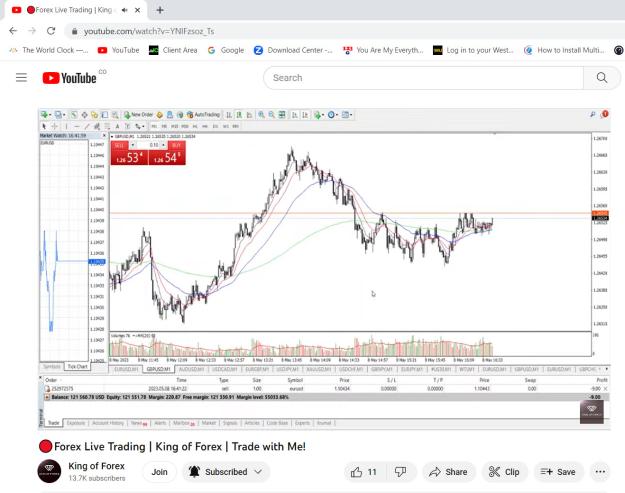Viewport: 625px width, 493px height.
Task: Select the text label A tool
Action: click(117, 126)
